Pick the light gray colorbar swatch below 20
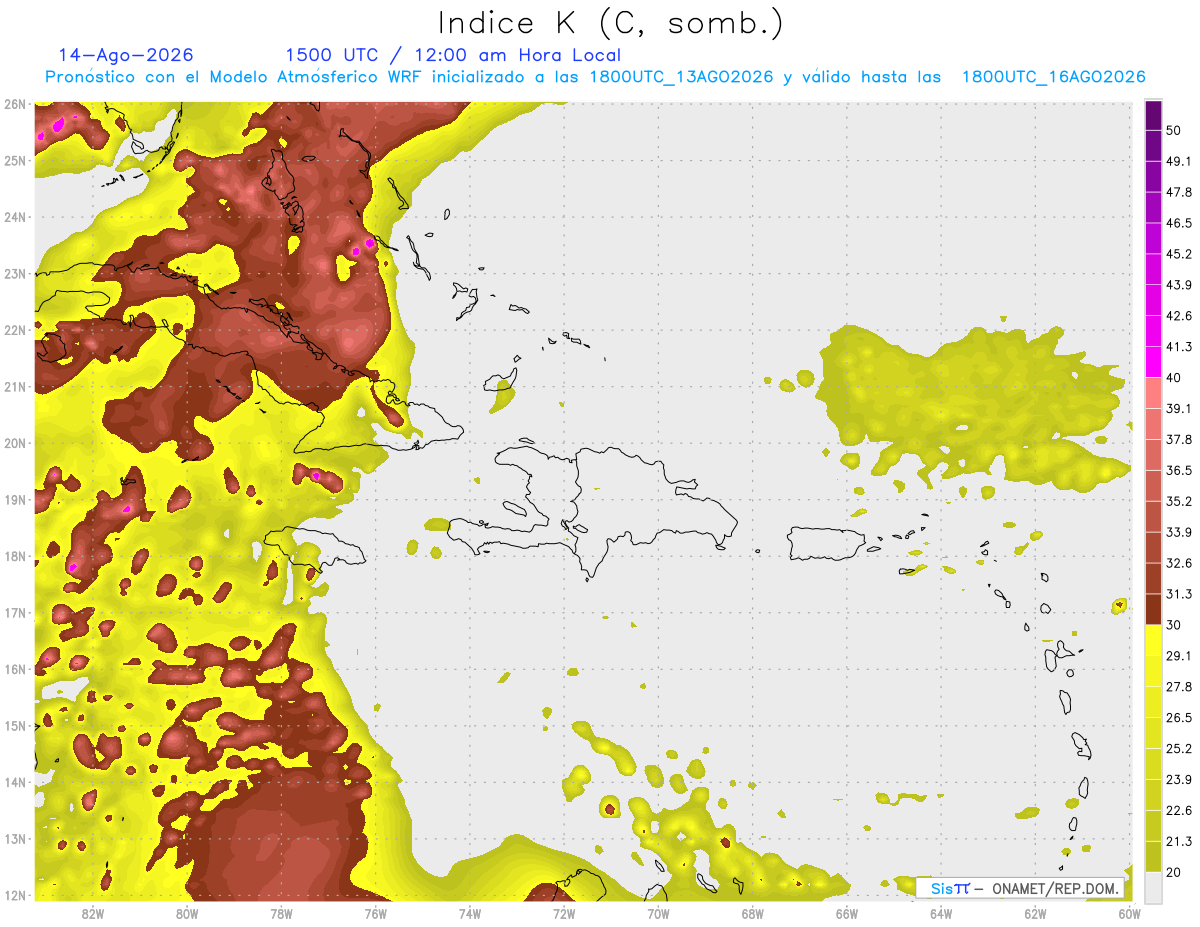The image size is (1200, 927). (x=1153, y=887)
